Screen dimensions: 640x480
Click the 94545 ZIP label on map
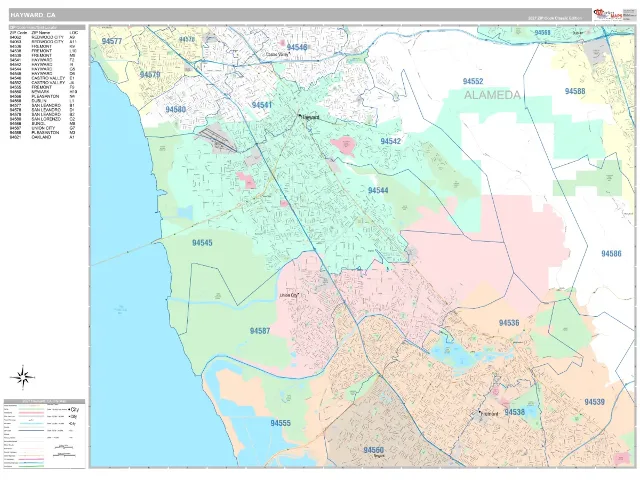coord(202,243)
